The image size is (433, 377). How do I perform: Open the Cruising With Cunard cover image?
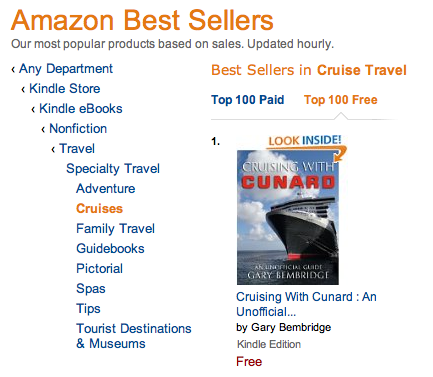pos(288,217)
